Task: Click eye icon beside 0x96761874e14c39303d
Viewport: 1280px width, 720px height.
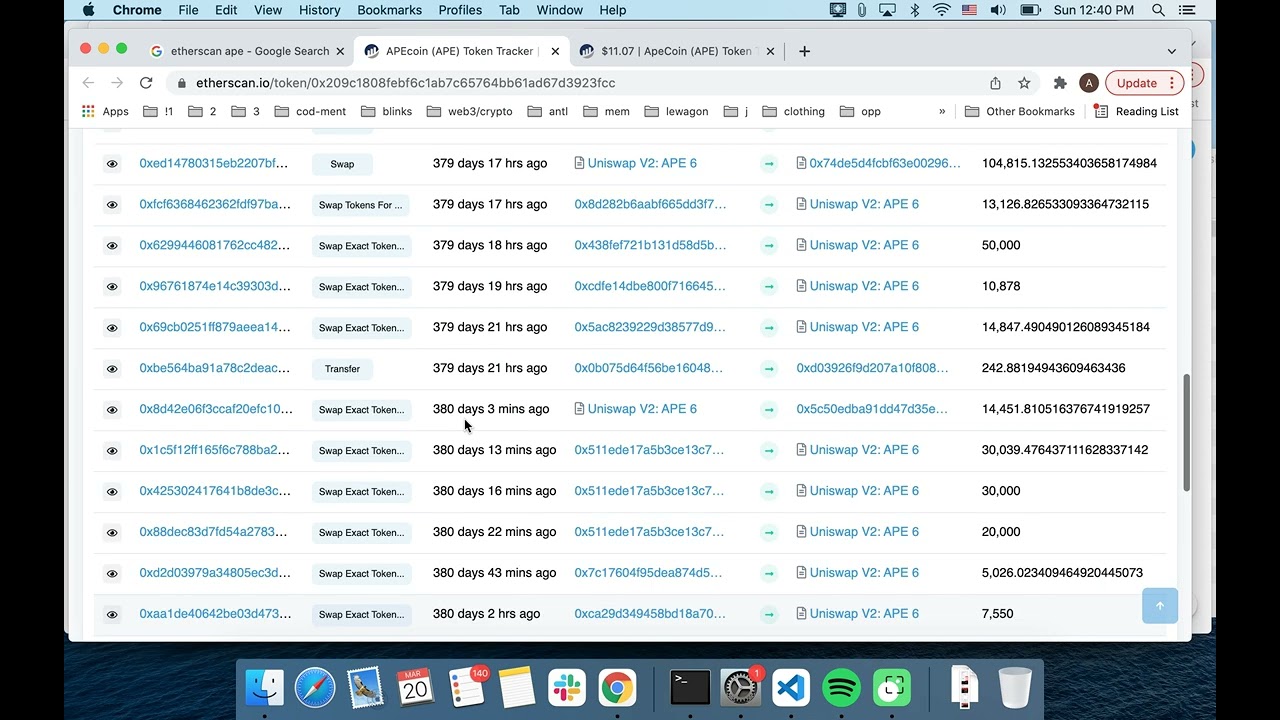Action: (112, 287)
